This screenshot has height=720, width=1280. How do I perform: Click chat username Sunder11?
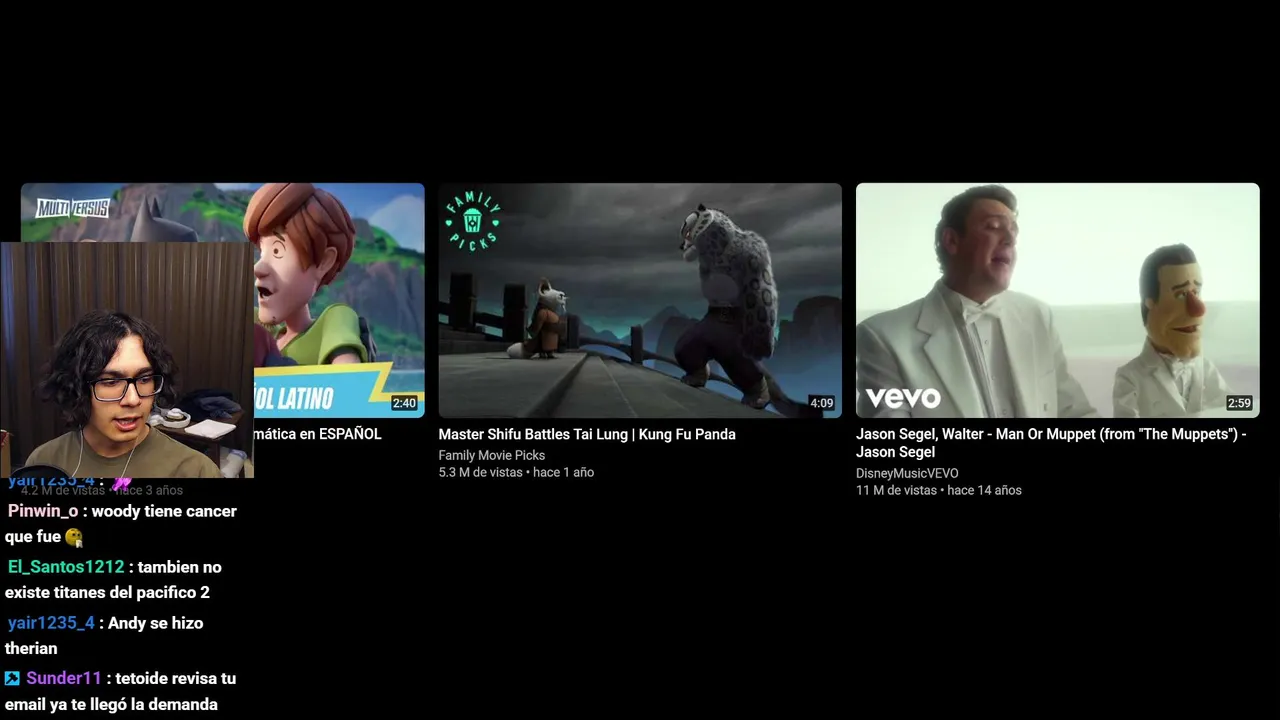coord(64,678)
